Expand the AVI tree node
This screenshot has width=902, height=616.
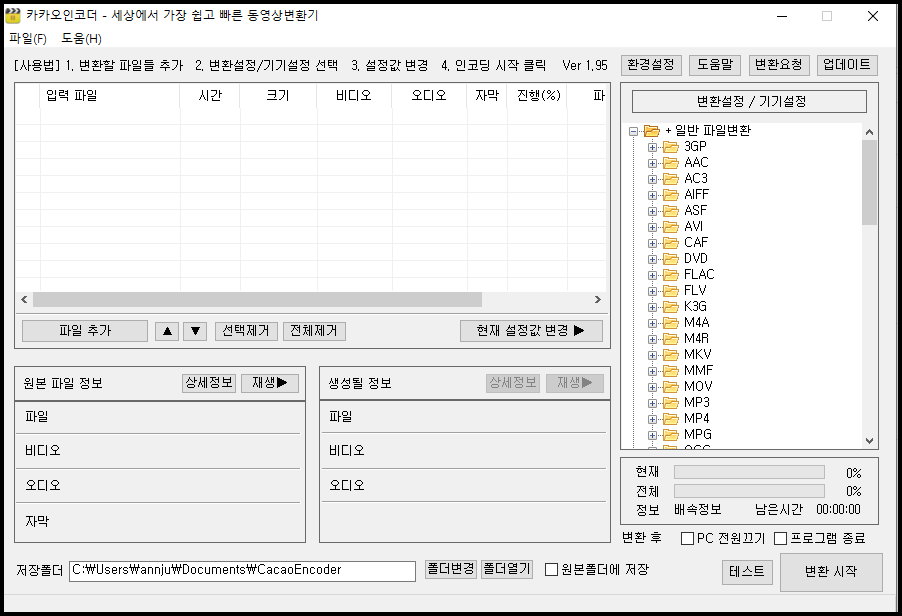(x=652, y=227)
